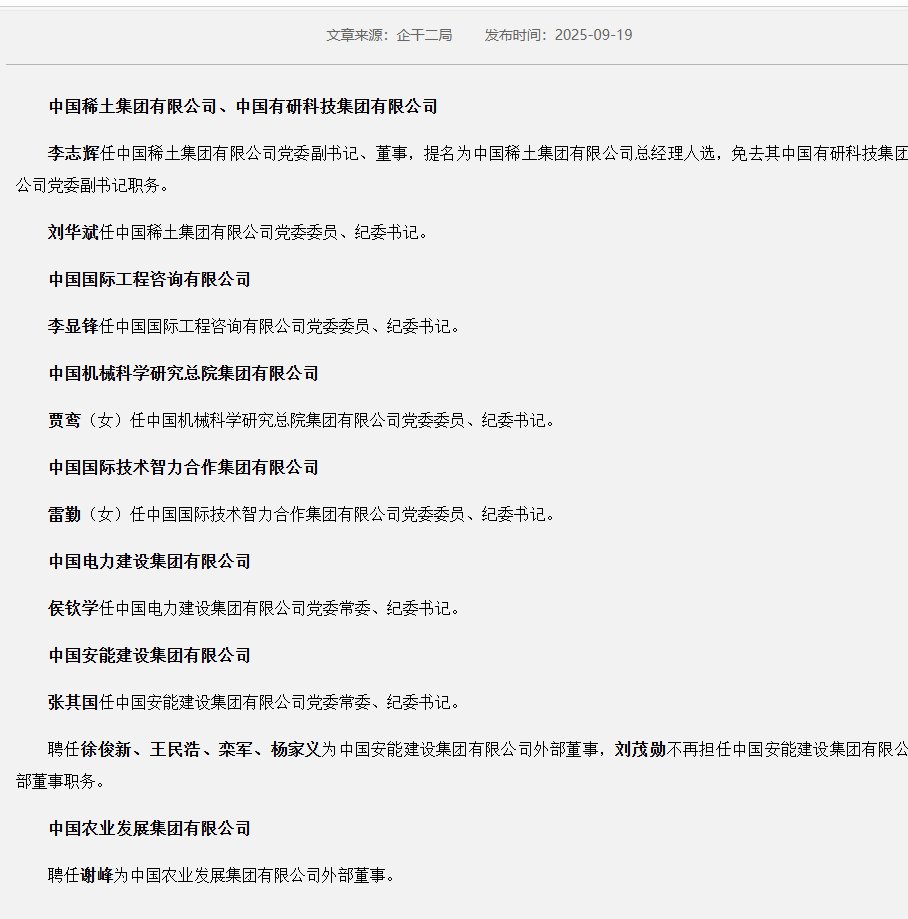
Task: Click the bold name '李志辉'
Action: (74, 154)
